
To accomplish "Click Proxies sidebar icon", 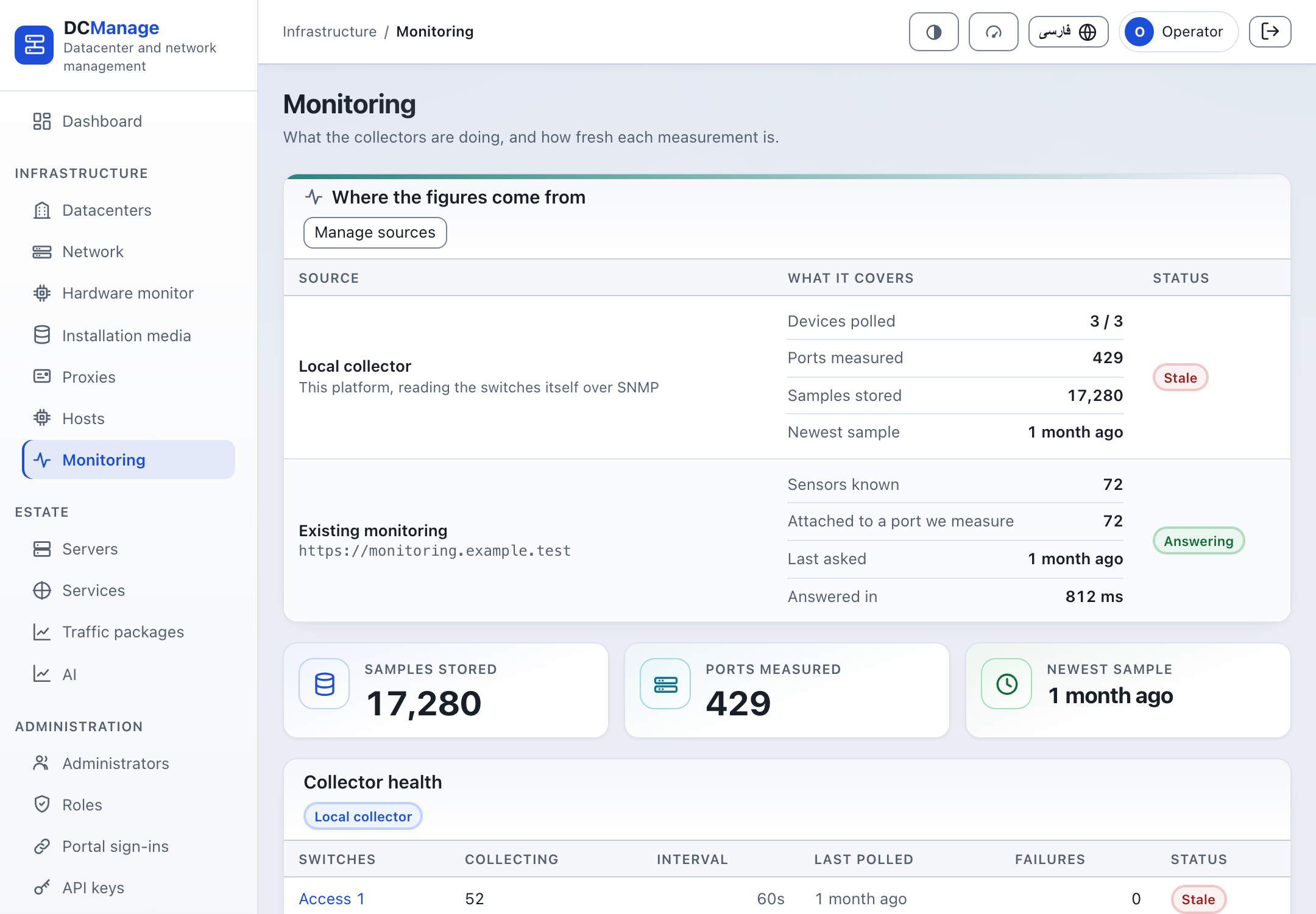I will tap(42, 377).
